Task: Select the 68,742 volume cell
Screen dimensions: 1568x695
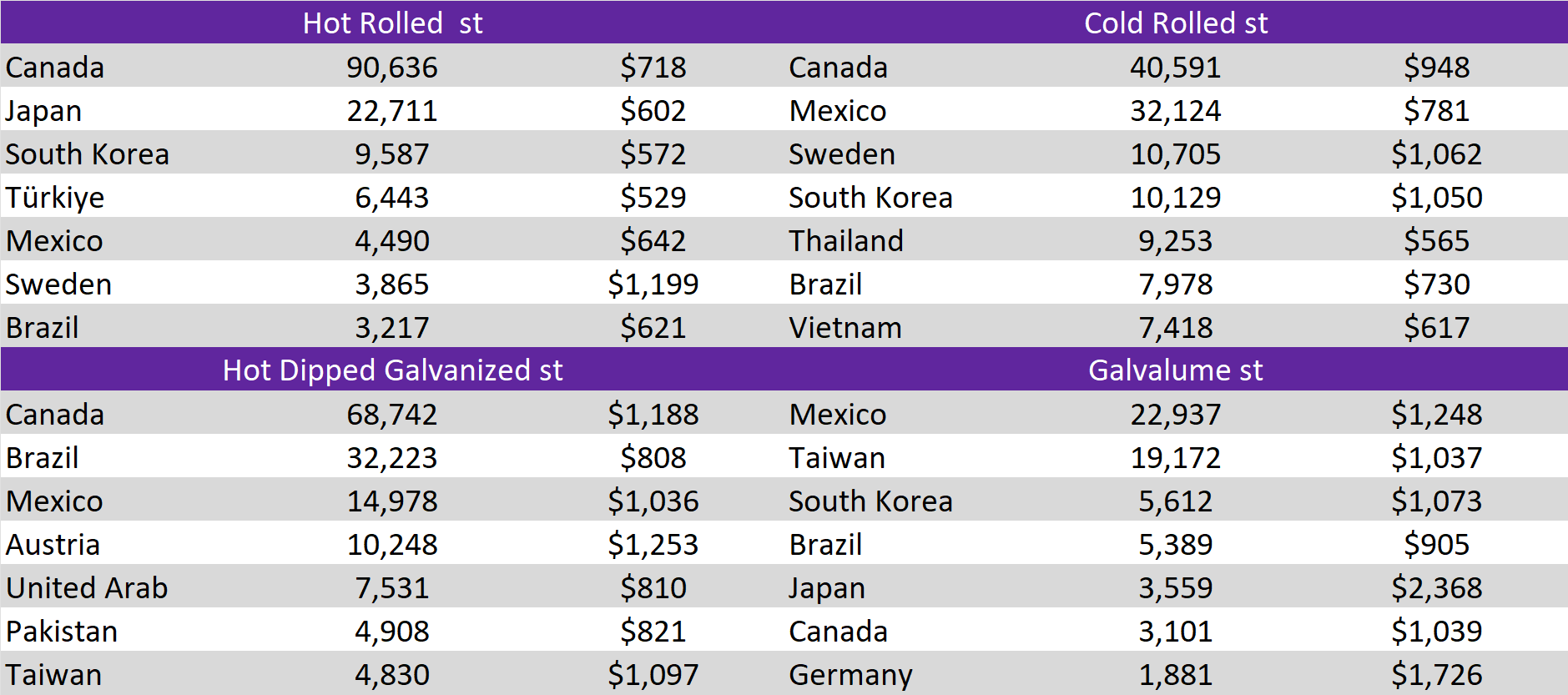Action: click(392, 415)
